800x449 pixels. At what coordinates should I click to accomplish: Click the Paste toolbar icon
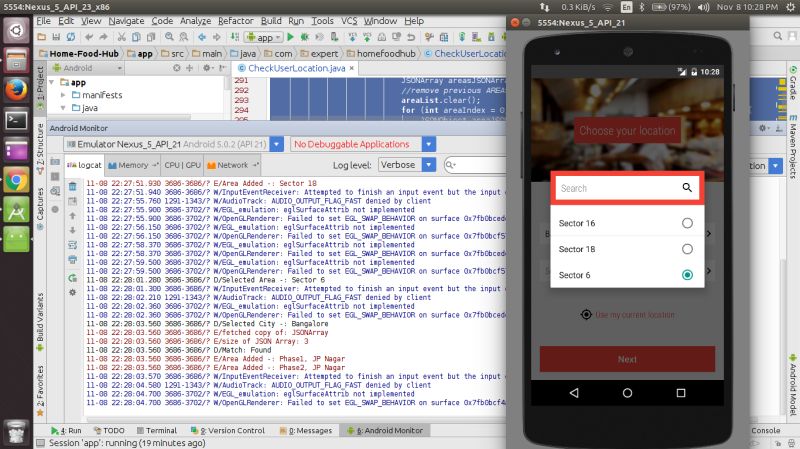tap(151, 37)
